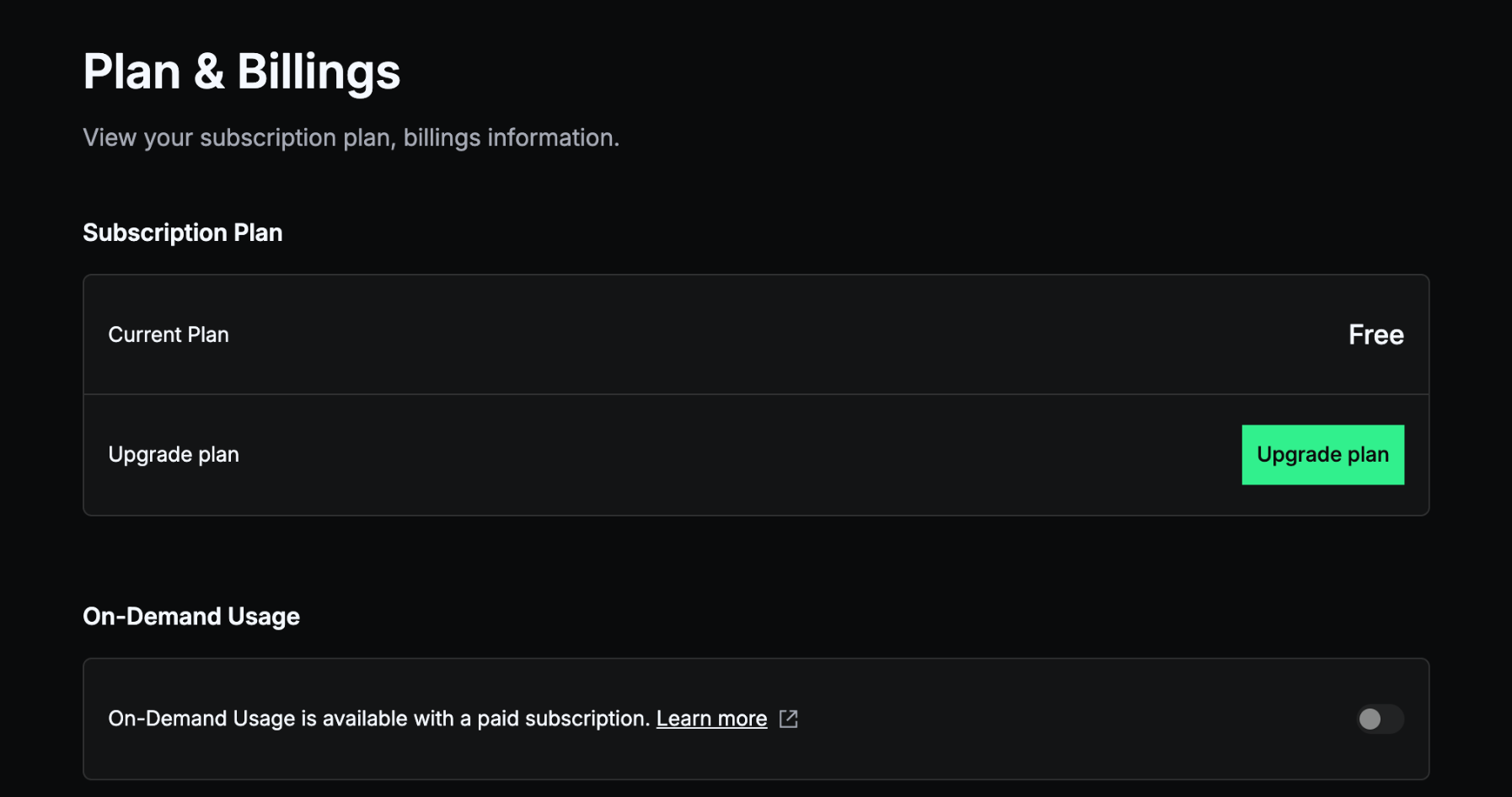Click the word 'Usage' in the On-Demand heading
The image size is (1512, 797).
[264, 617]
